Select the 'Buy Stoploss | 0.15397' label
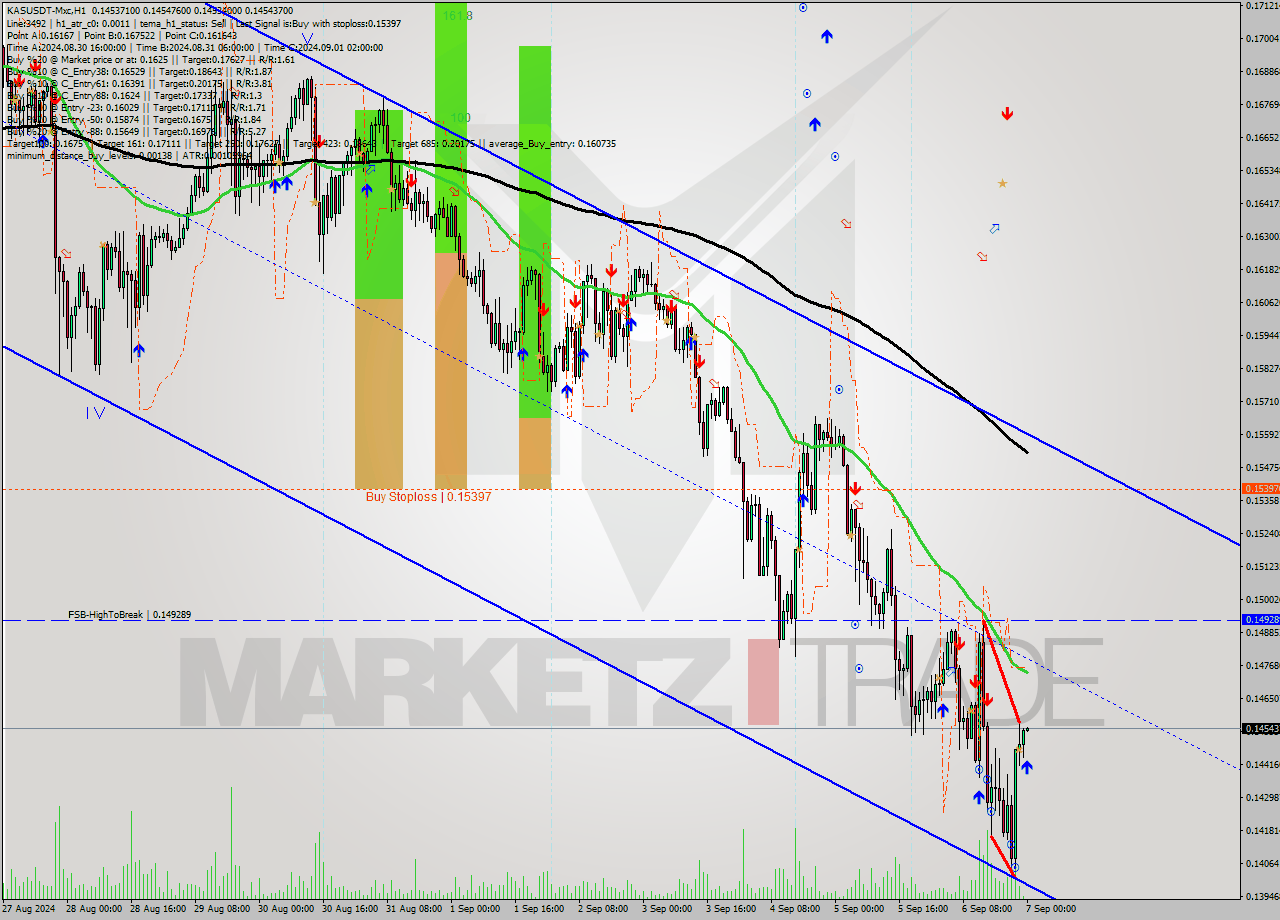Viewport: 1280px width, 920px height. click(428, 496)
